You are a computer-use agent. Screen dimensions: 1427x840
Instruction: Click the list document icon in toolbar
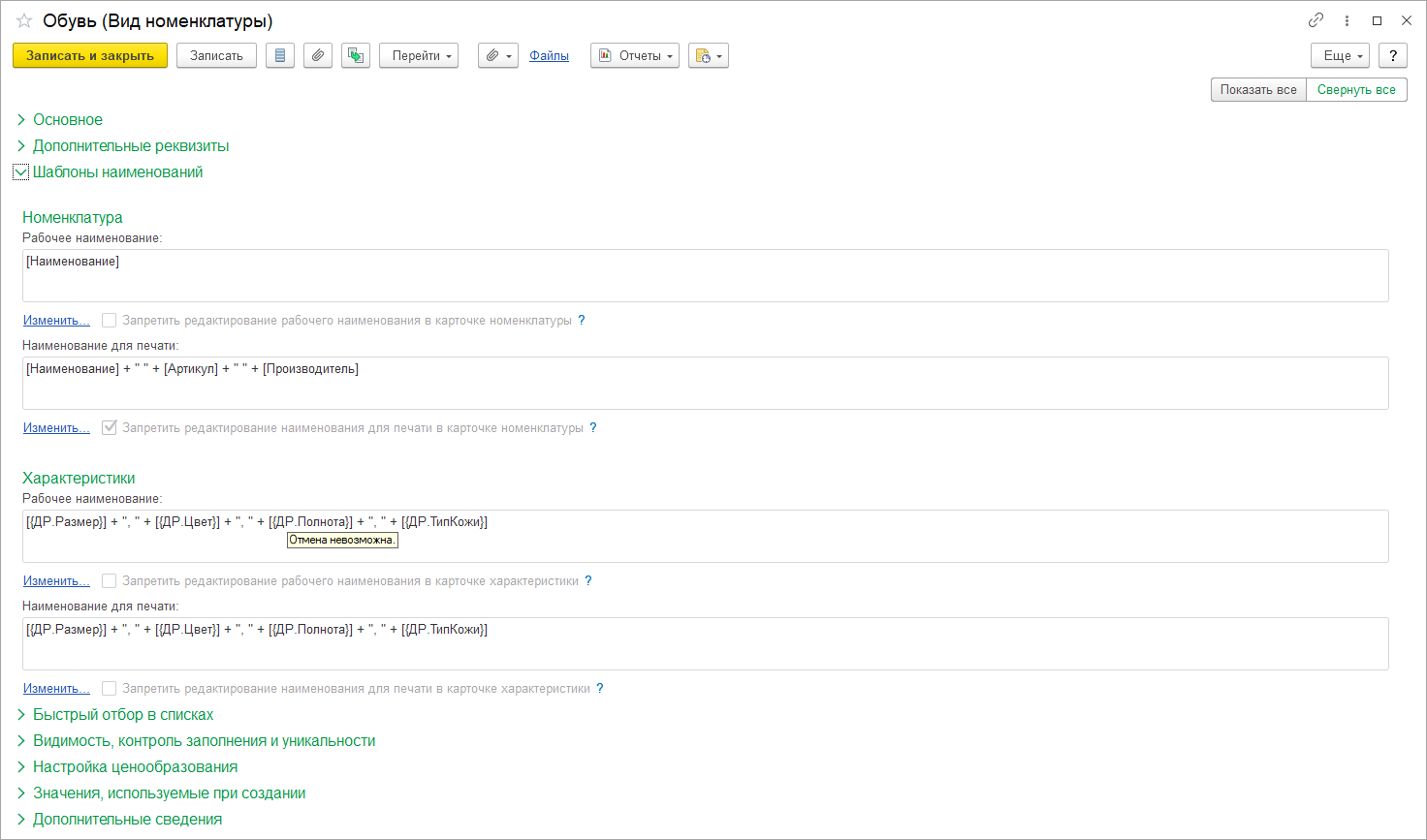(280, 56)
